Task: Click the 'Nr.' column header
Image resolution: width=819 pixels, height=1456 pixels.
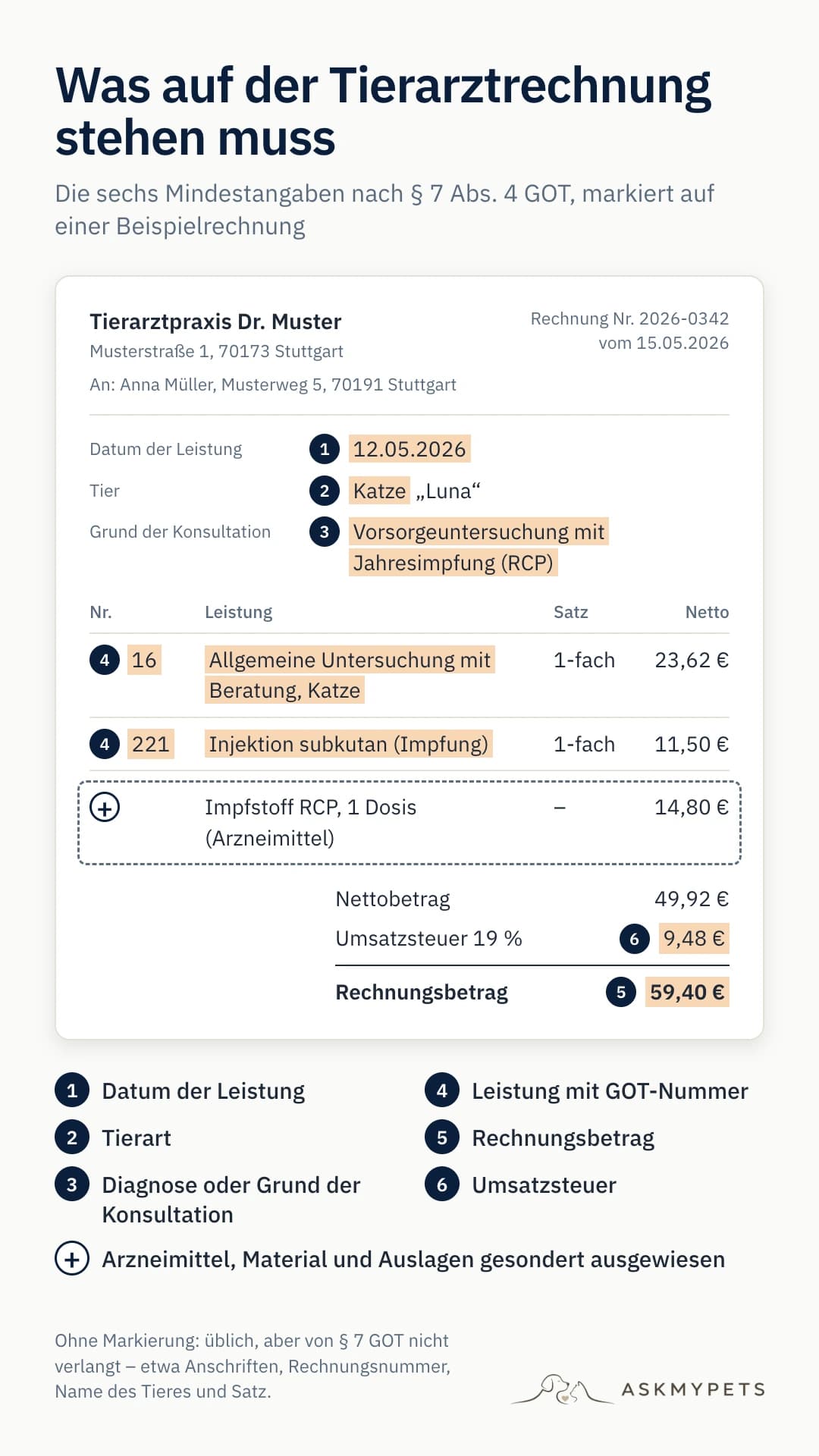Action: tap(100, 612)
